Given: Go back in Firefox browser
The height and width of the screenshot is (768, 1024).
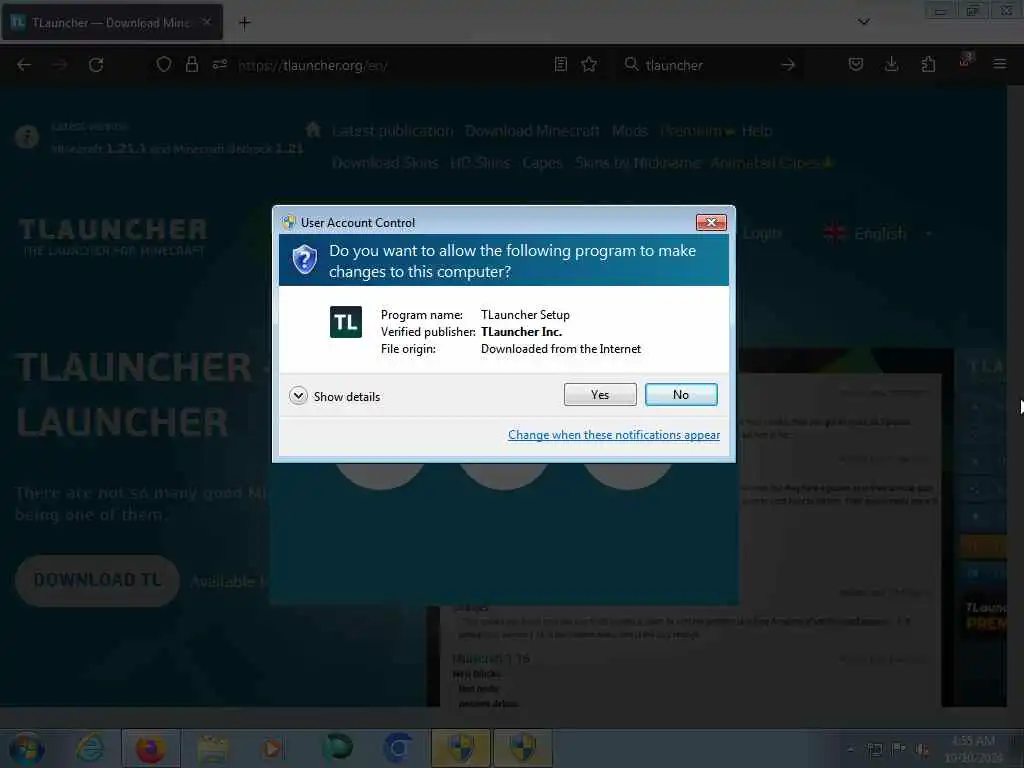Looking at the screenshot, I should [x=24, y=65].
